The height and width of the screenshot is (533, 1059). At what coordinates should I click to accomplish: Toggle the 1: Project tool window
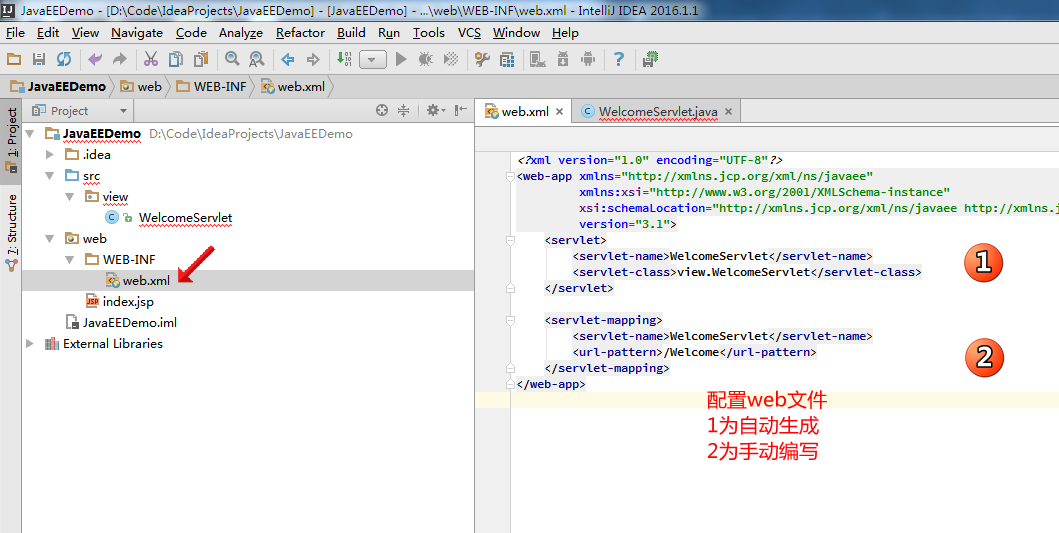click(x=11, y=140)
